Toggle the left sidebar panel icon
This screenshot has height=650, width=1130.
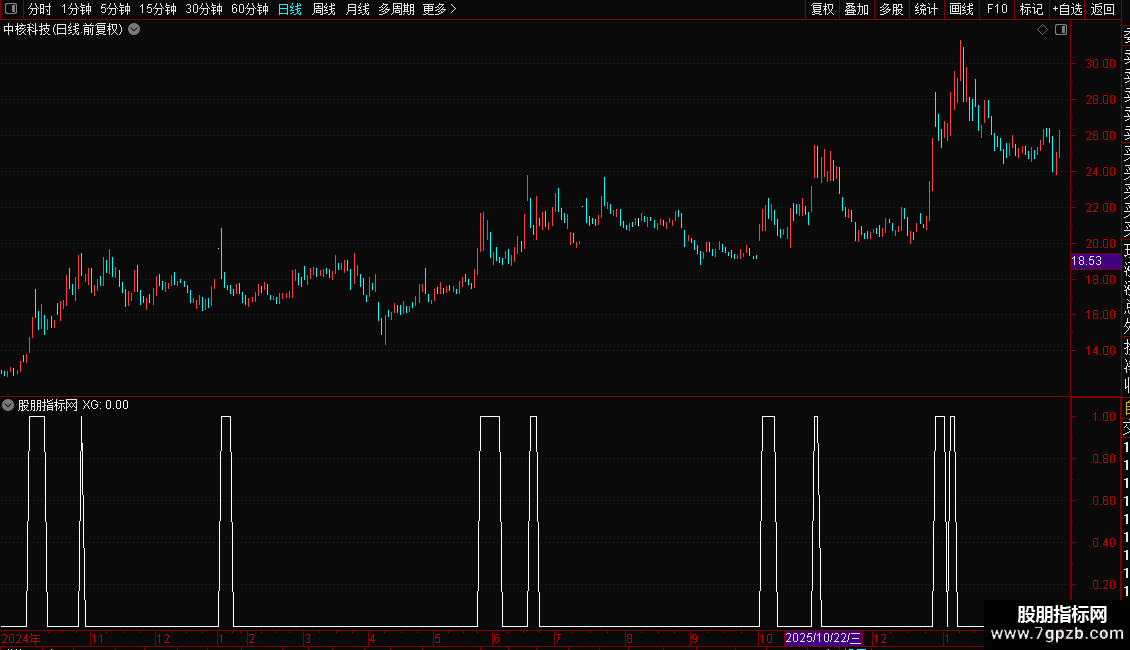click(x=11, y=9)
